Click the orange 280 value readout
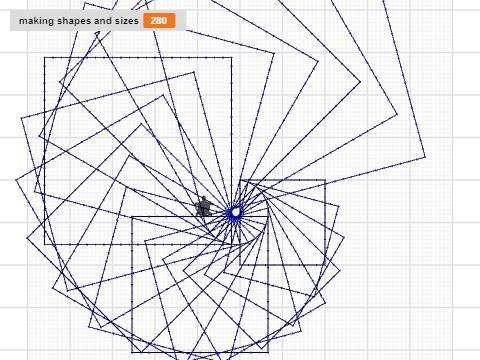This screenshot has width=480, height=360. (x=159, y=21)
